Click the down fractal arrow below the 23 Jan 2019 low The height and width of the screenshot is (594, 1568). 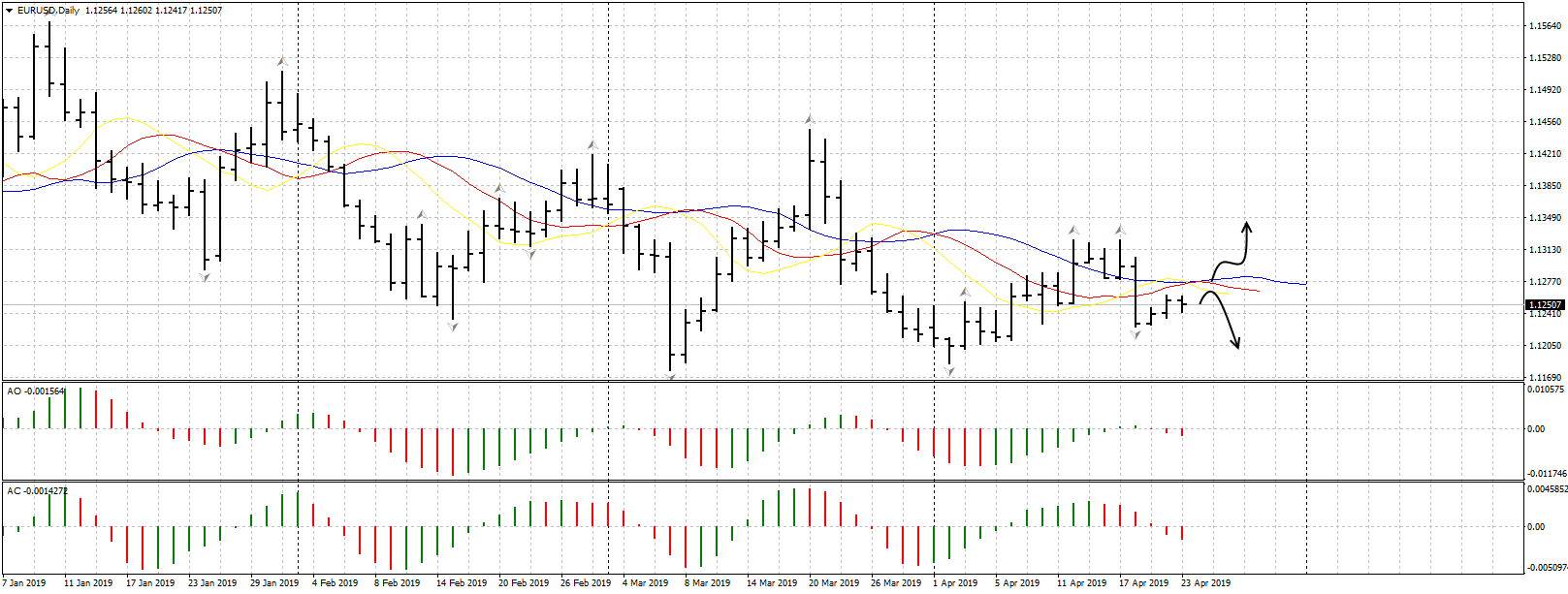205,277
